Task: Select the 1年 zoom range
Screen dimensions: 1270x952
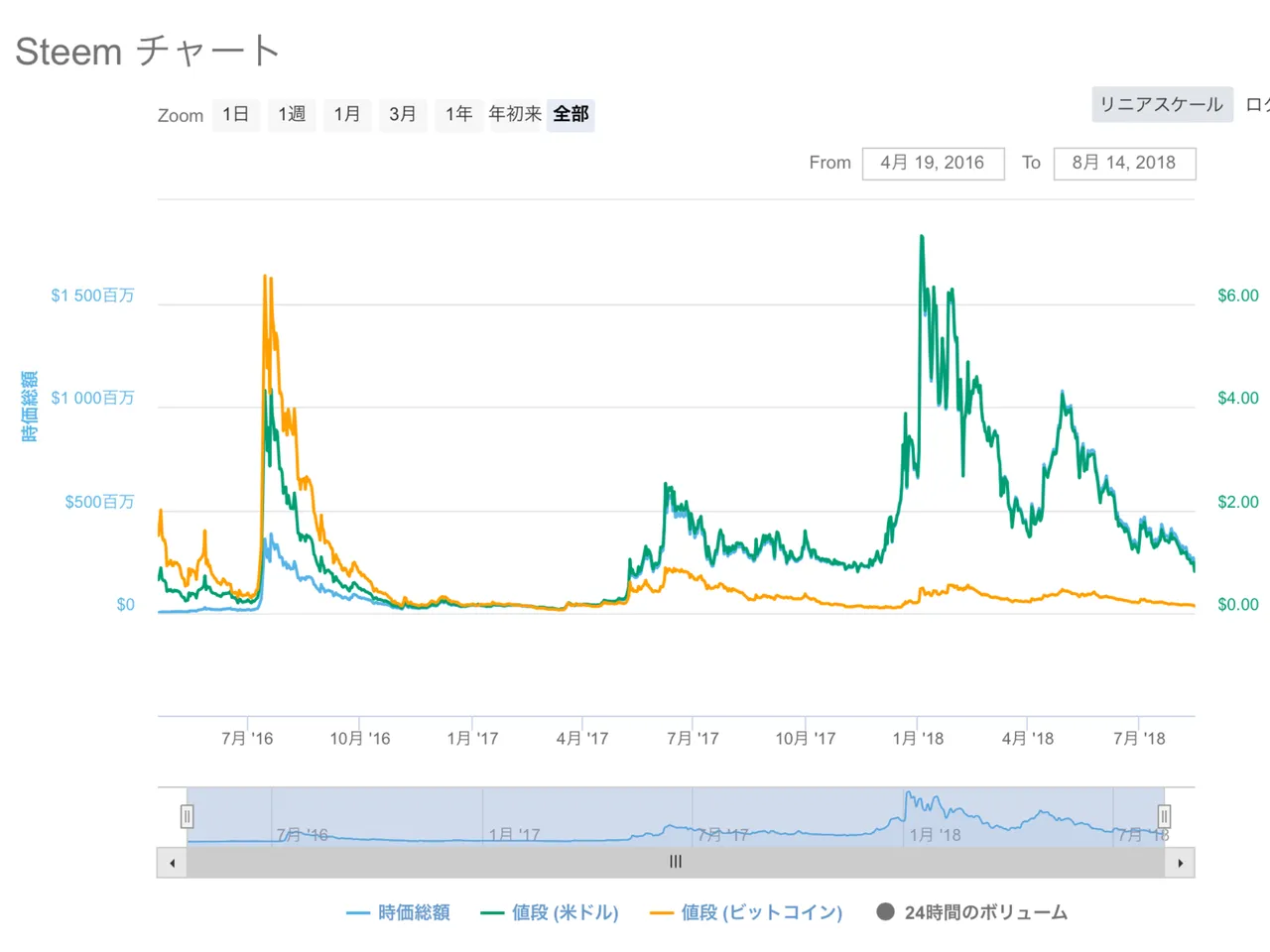Action: click(x=458, y=115)
